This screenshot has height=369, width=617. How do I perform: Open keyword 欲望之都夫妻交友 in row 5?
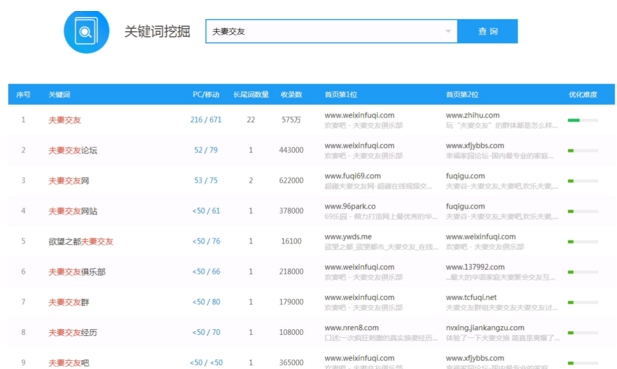[81, 241]
